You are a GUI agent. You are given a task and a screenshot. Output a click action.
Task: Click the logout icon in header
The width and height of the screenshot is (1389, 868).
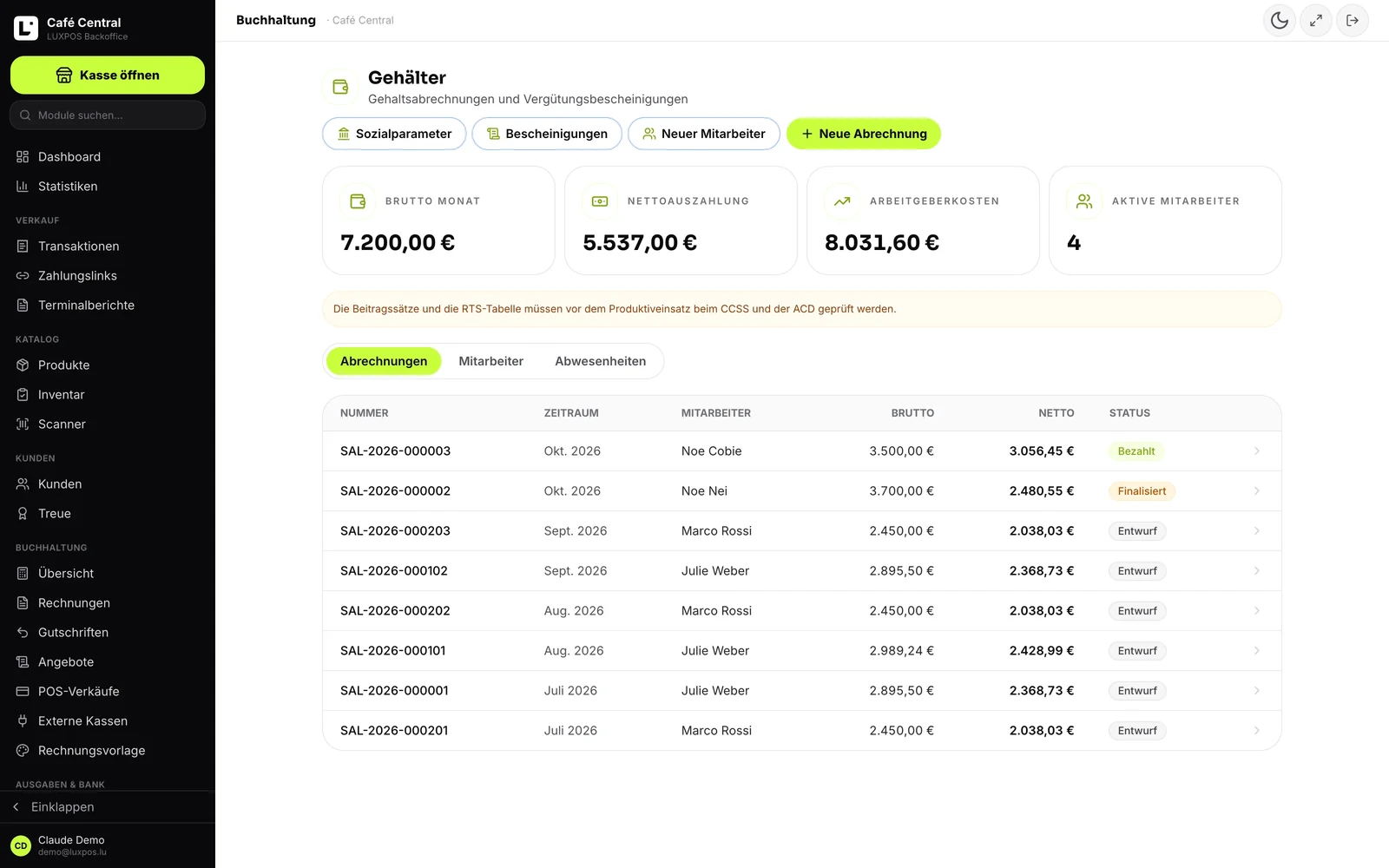[x=1353, y=20]
